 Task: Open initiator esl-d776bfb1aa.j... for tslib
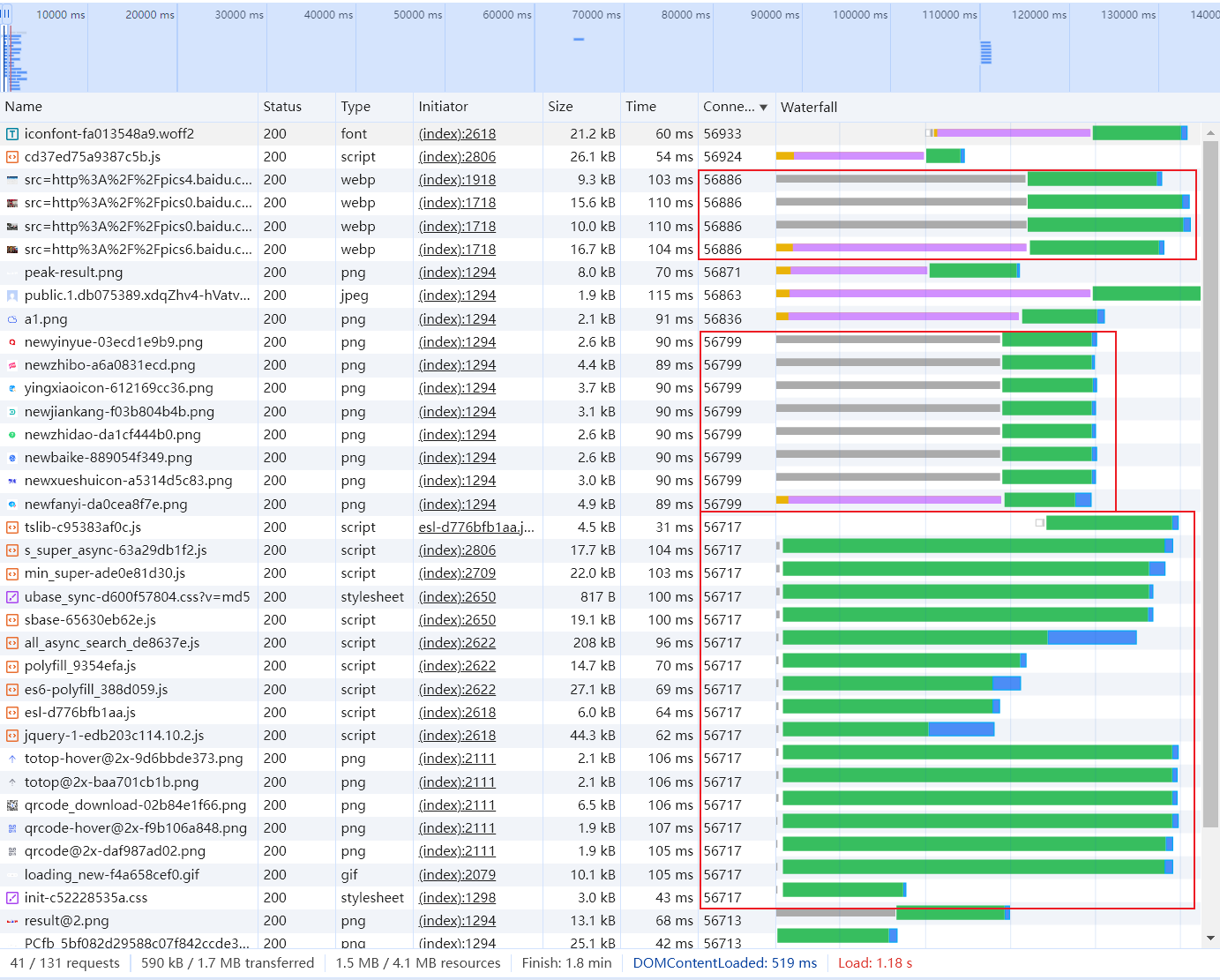click(476, 527)
